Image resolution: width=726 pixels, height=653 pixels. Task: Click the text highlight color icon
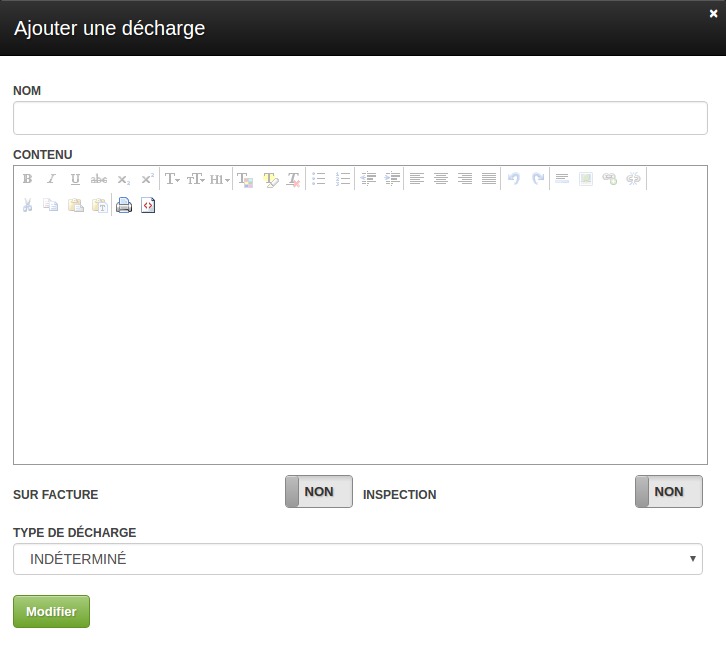[270, 179]
